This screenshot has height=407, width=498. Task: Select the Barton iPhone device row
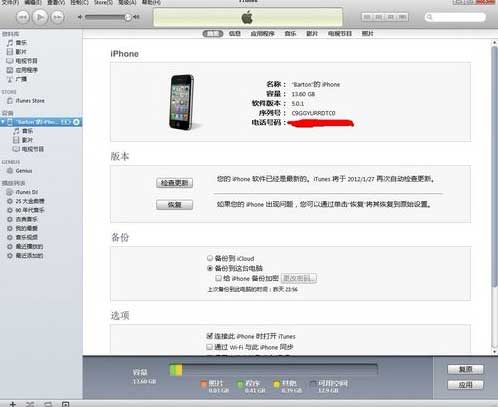click(41, 122)
